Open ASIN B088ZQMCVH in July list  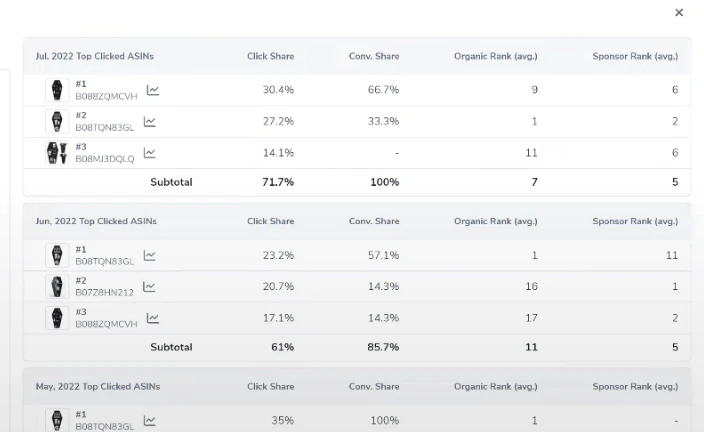click(x=106, y=96)
